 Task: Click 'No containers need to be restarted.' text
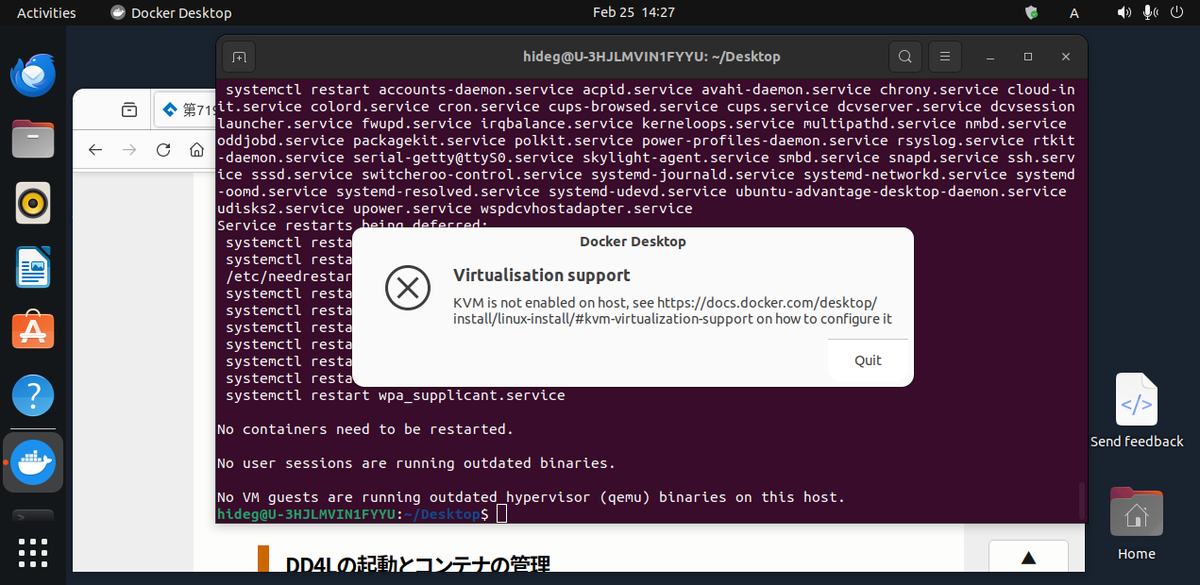point(365,429)
